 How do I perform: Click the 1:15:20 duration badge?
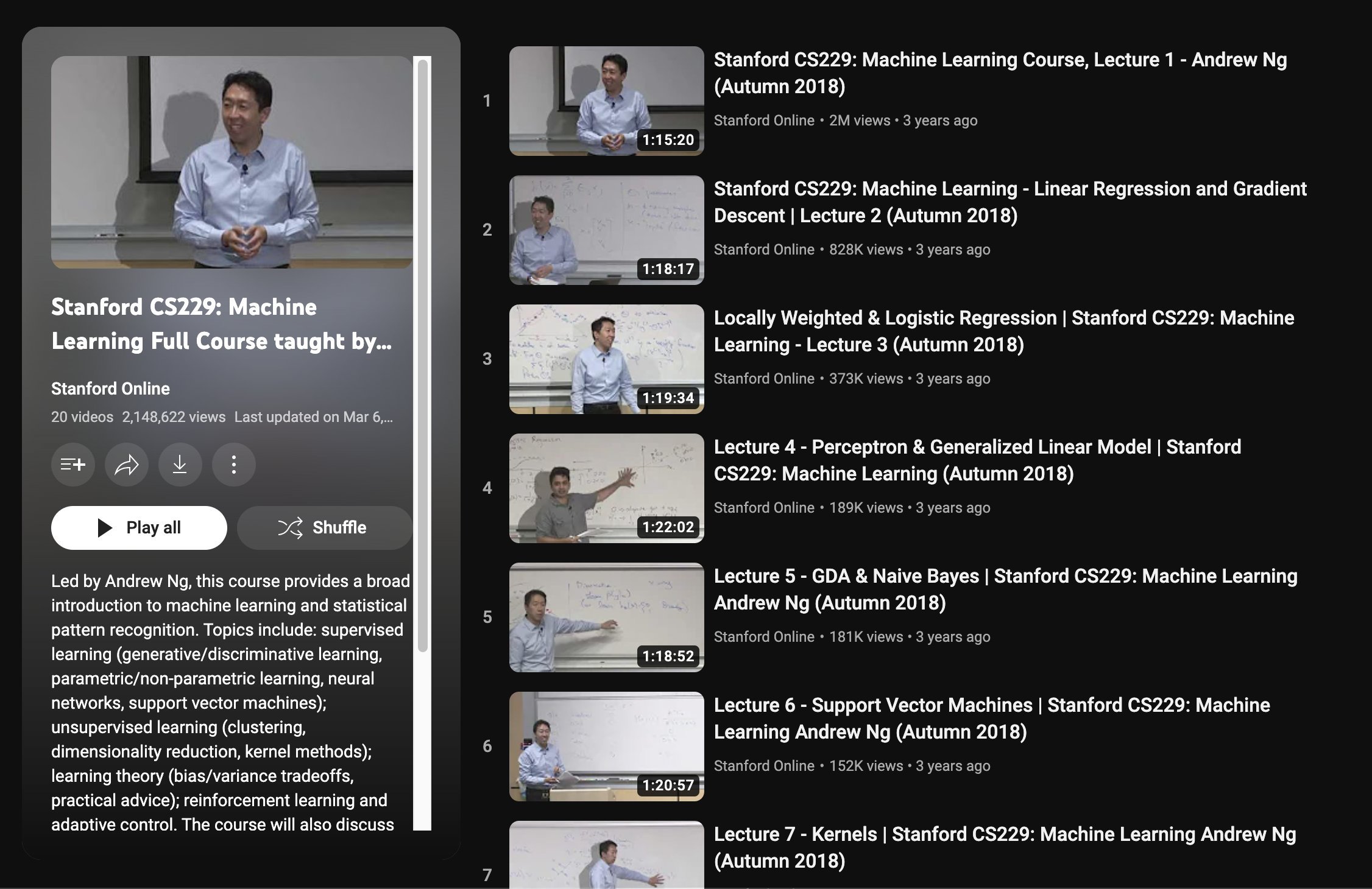[x=668, y=139]
